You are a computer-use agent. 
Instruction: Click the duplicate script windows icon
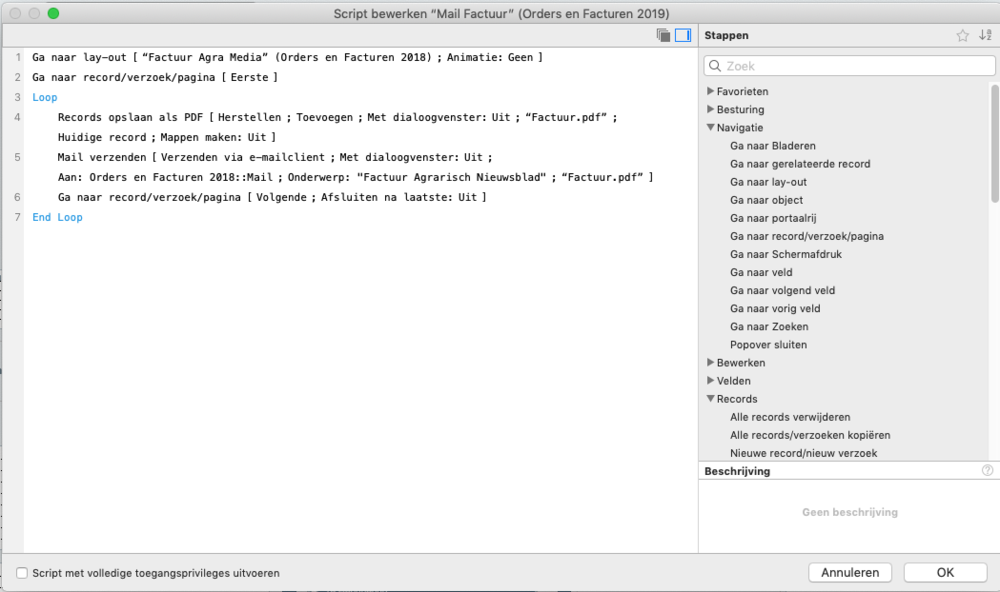[x=662, y=35]
